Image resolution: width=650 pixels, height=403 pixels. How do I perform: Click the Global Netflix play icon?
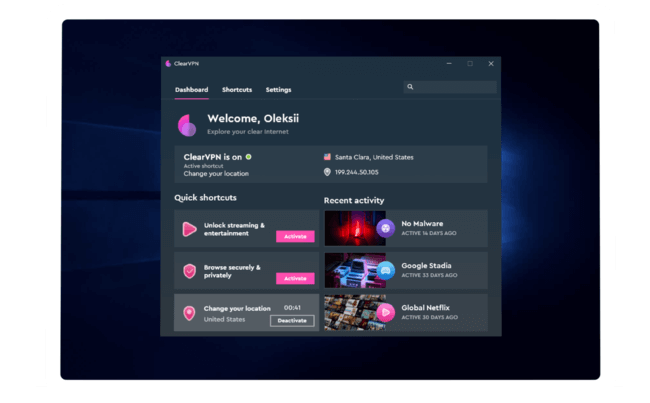(x=386, y=312)
